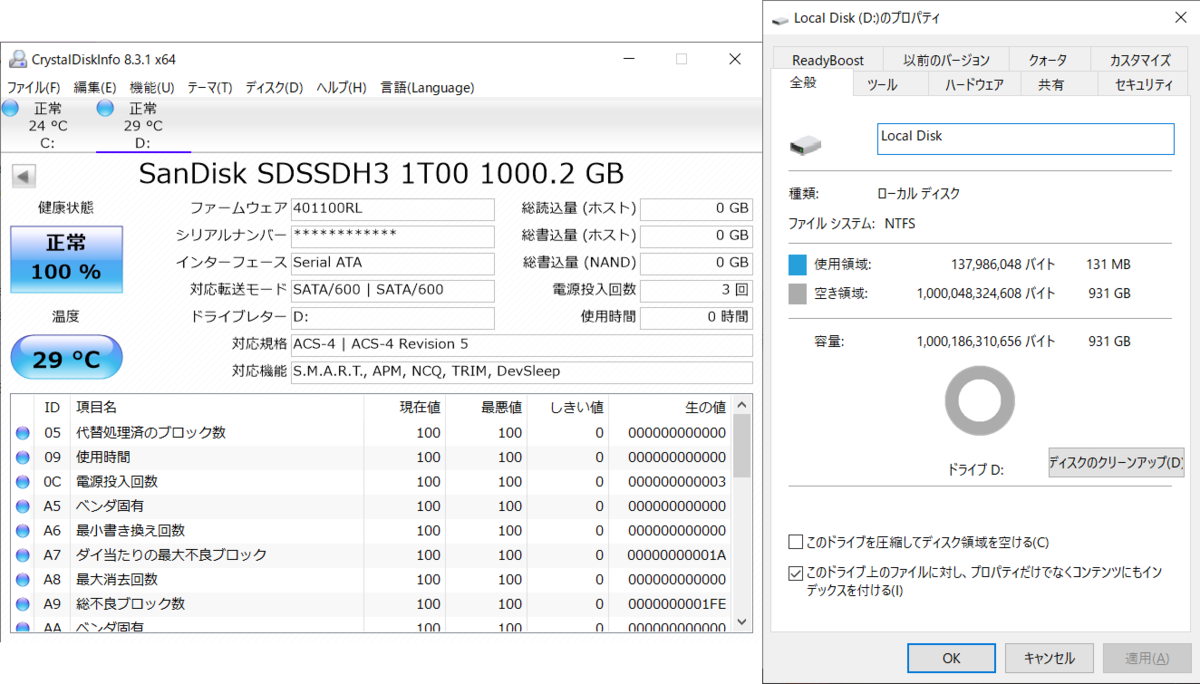Open the 機能(U) menu
The height and width of the screenshot is (684, 1200).
coord(152,87)
